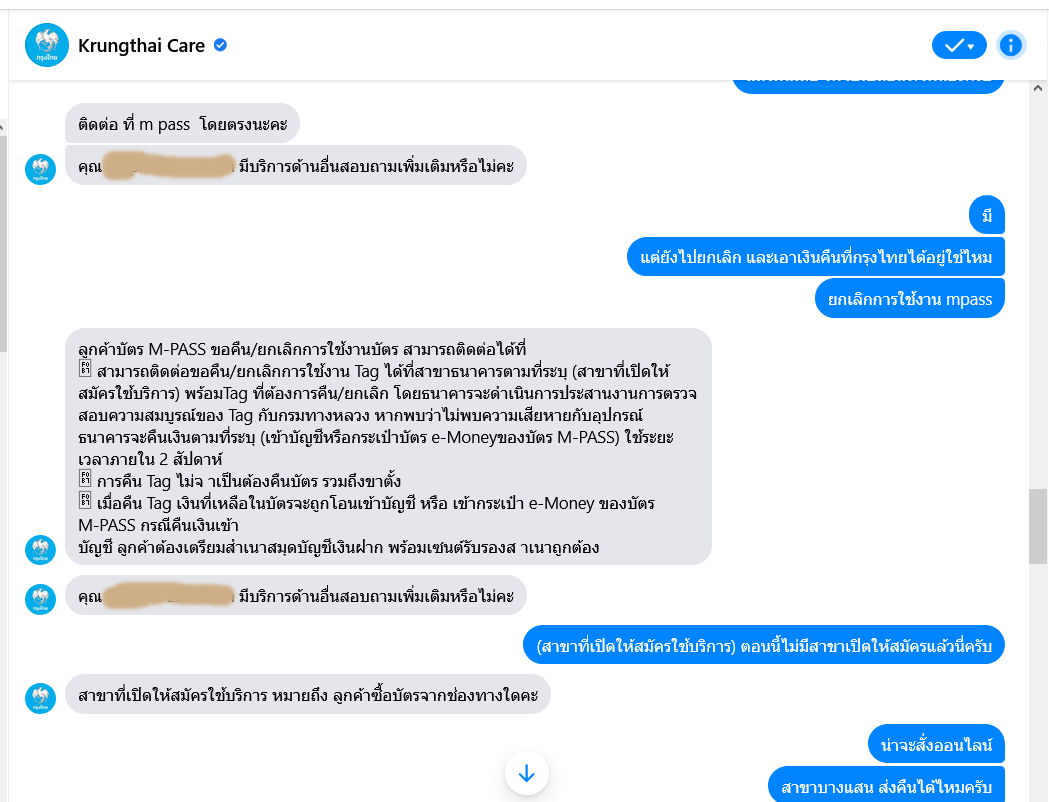This screenshot has width=1049, height=802.
Task: Select the sent 'ยกเลิกการใช้งาน mpass' bubble
Action: (909, 299)
